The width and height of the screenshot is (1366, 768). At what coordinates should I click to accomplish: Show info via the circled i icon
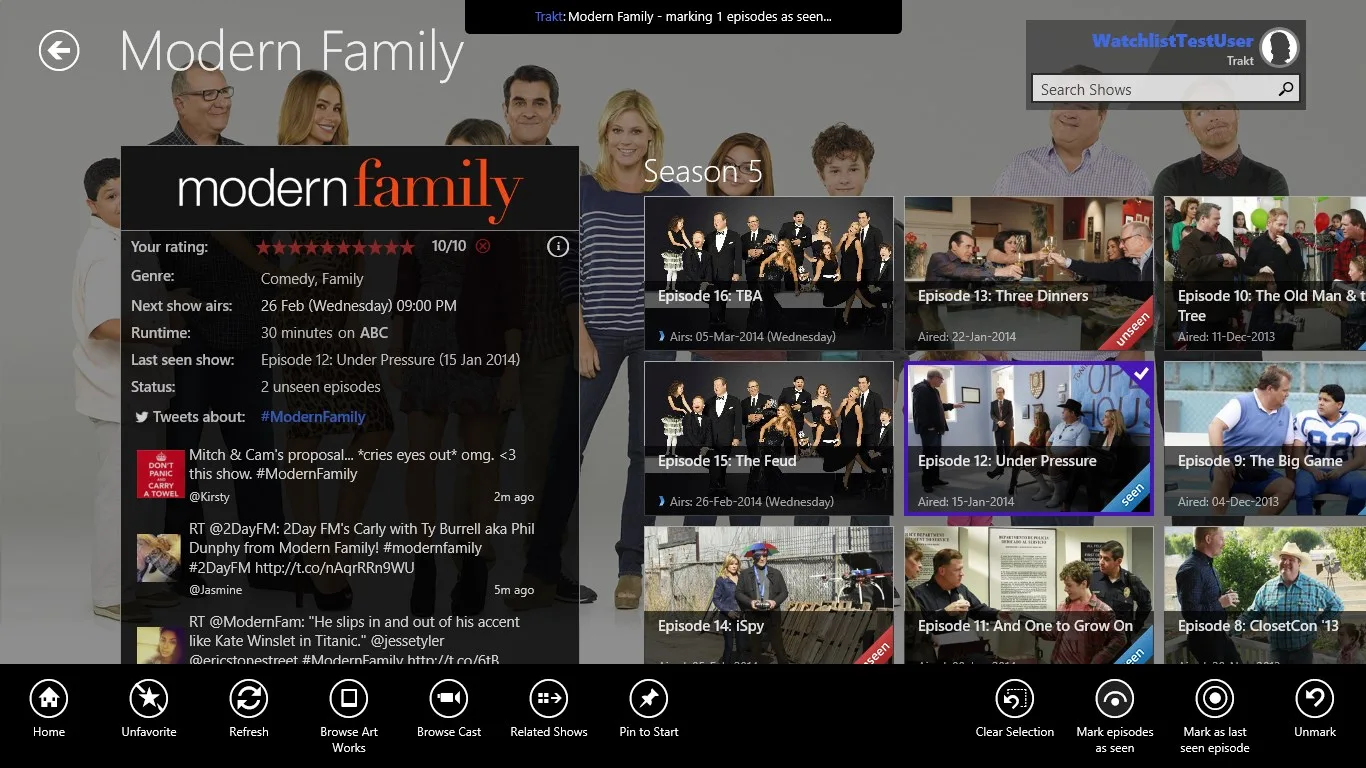558,246
